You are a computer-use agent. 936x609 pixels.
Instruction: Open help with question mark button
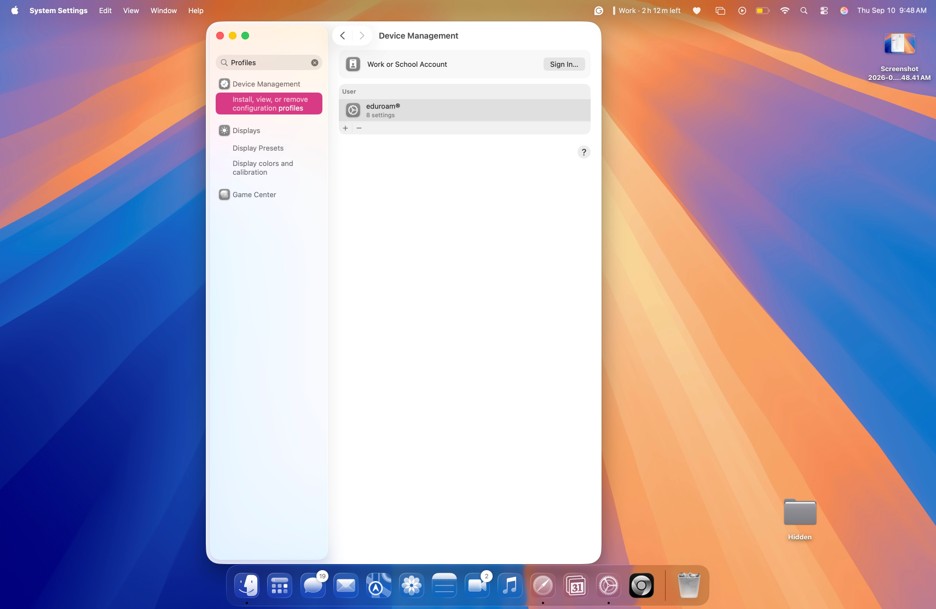584,152
